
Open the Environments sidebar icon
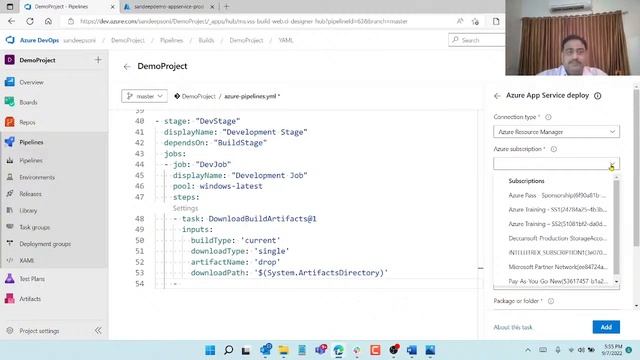(x=10, y=177)
